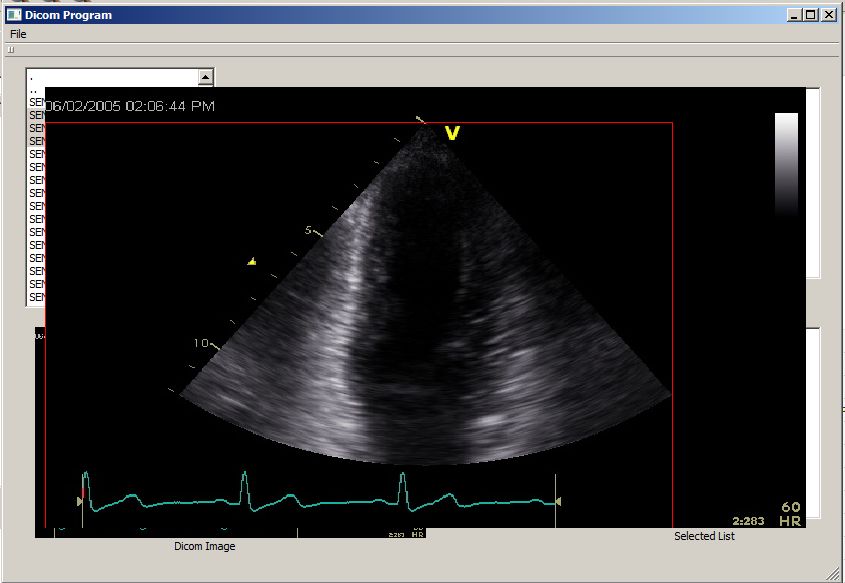Click the ECG start marker arrow

[x=80, y=502]
